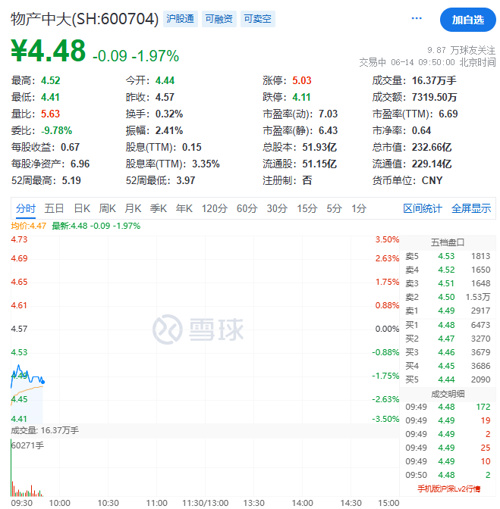Click the 均价:4.47 indicator label
This screenshot has width=500, height=509.
(28, 226)
